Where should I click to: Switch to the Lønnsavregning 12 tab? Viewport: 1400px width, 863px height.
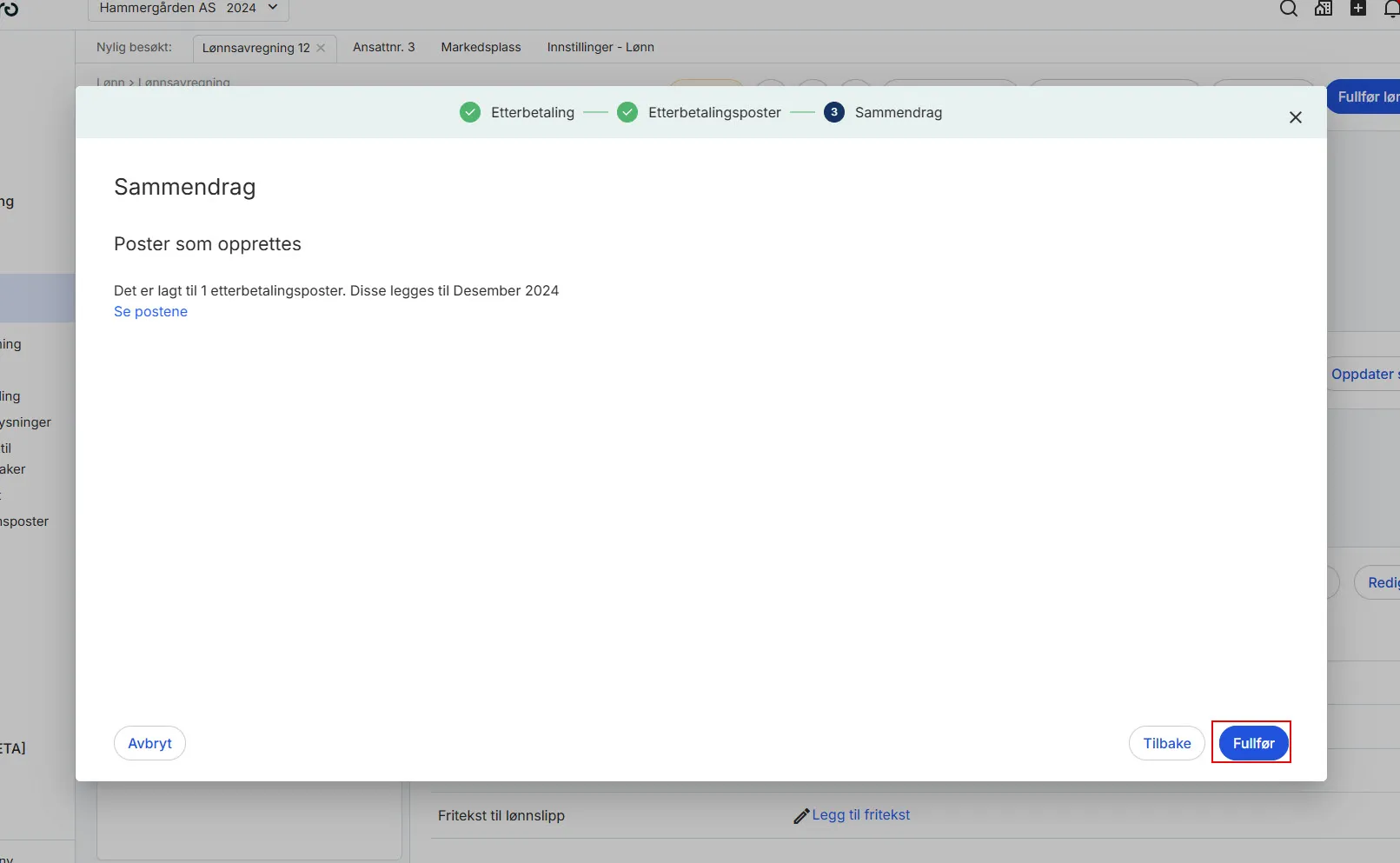(255, 48)
